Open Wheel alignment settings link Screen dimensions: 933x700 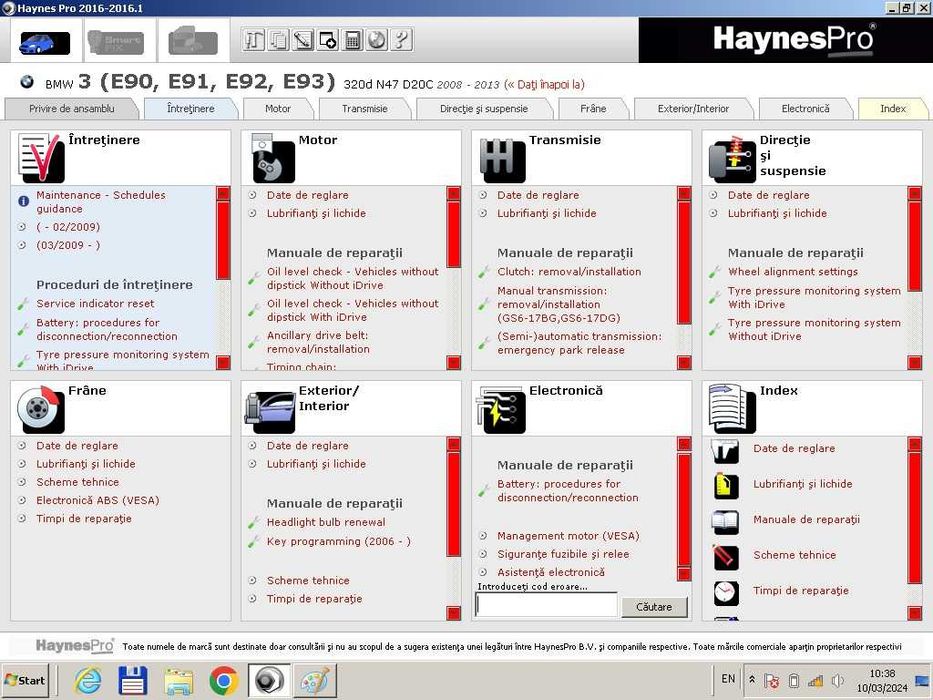793,271
